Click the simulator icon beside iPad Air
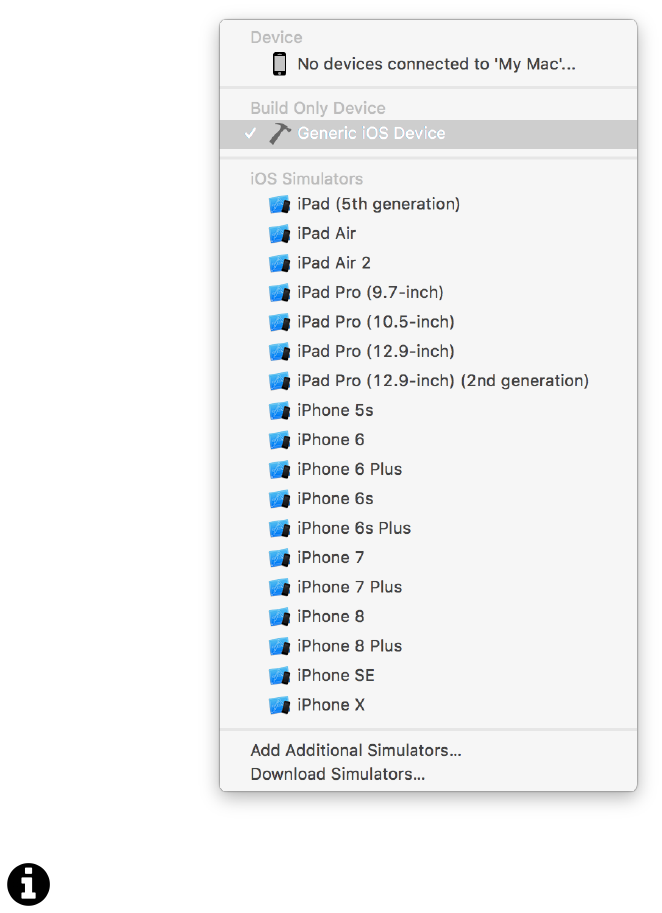 279,234
